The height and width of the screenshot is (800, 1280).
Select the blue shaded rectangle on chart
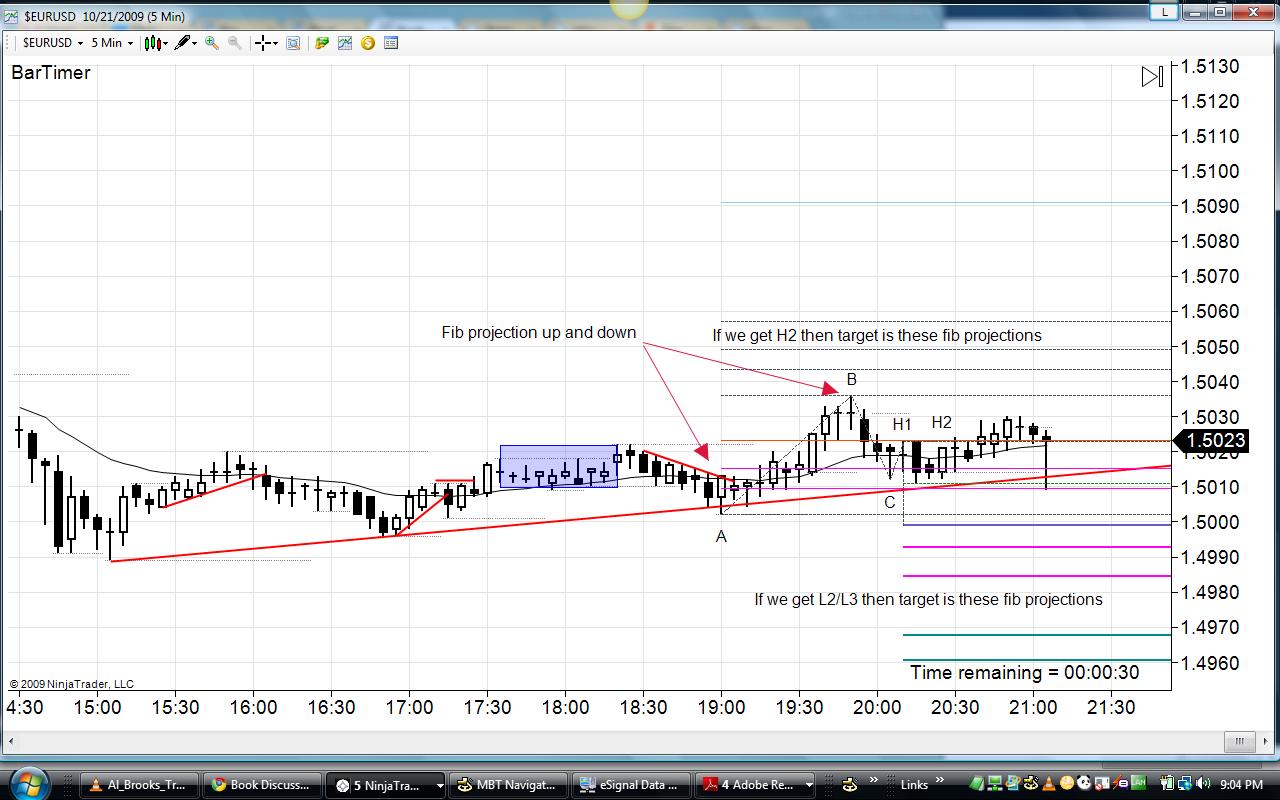pos(559,465)
